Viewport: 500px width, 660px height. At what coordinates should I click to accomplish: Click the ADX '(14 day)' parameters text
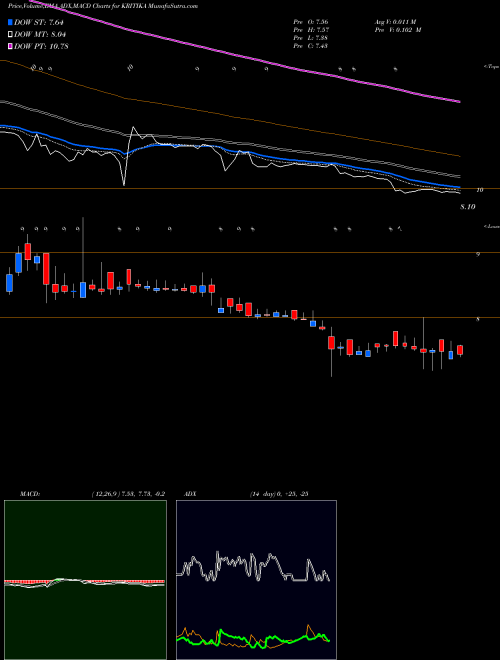pyautogui.click(x=263, y=494)
